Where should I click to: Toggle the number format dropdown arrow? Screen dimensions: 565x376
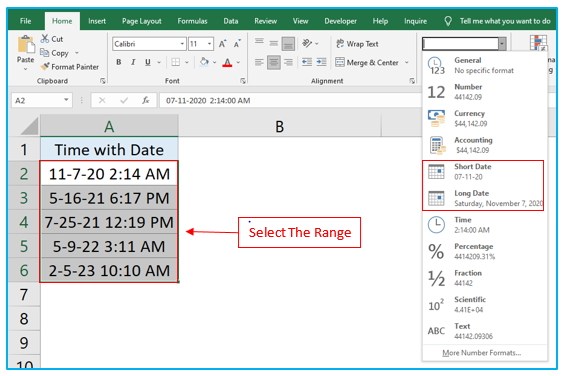(502, 44)
